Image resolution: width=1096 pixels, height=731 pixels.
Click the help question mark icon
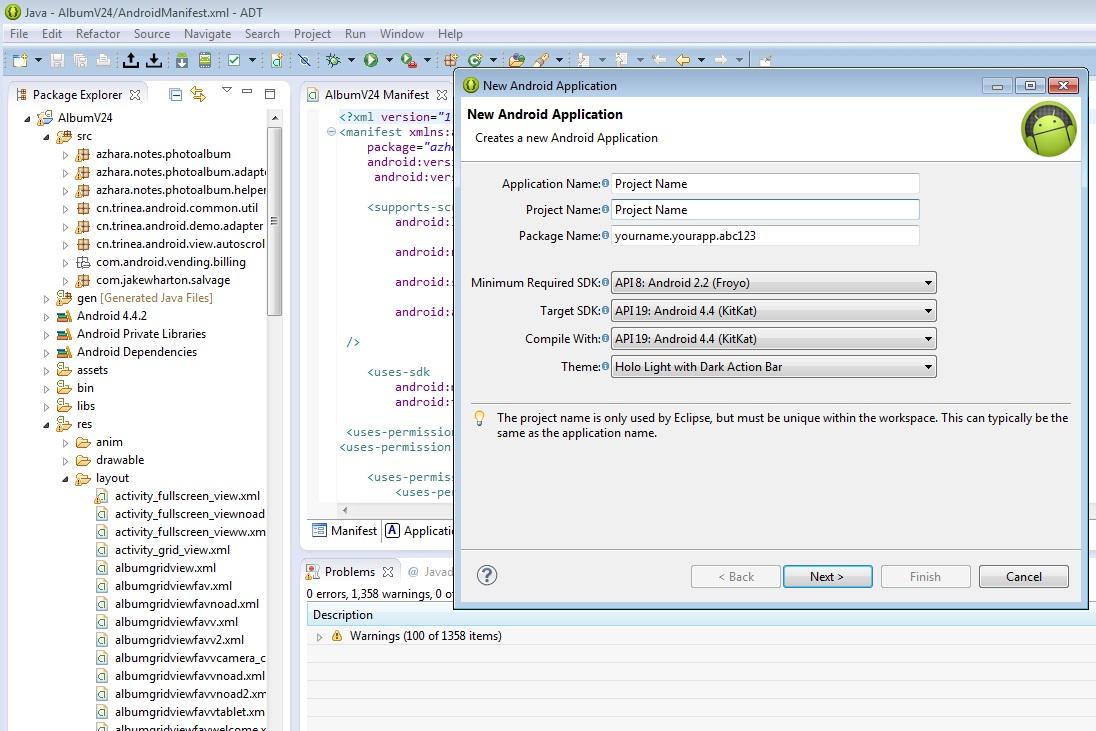point(487,575)
